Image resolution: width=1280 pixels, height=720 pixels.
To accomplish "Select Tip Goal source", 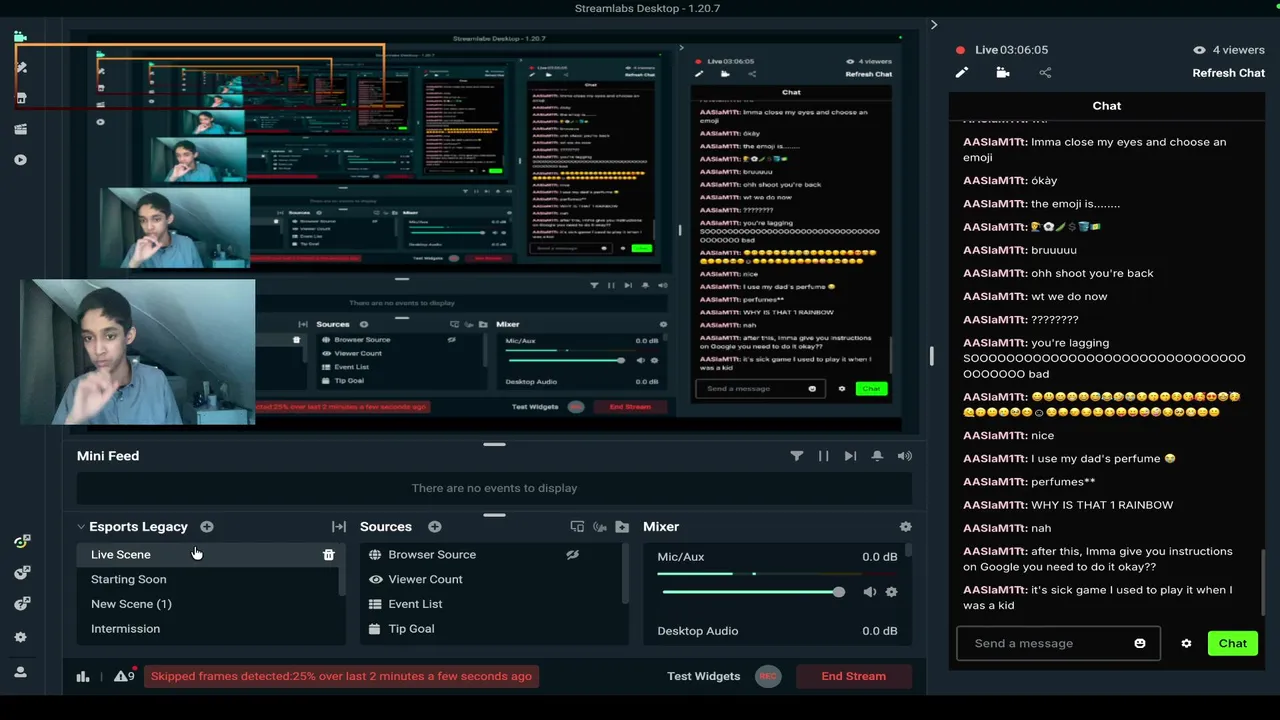I will tap(490, 629).
